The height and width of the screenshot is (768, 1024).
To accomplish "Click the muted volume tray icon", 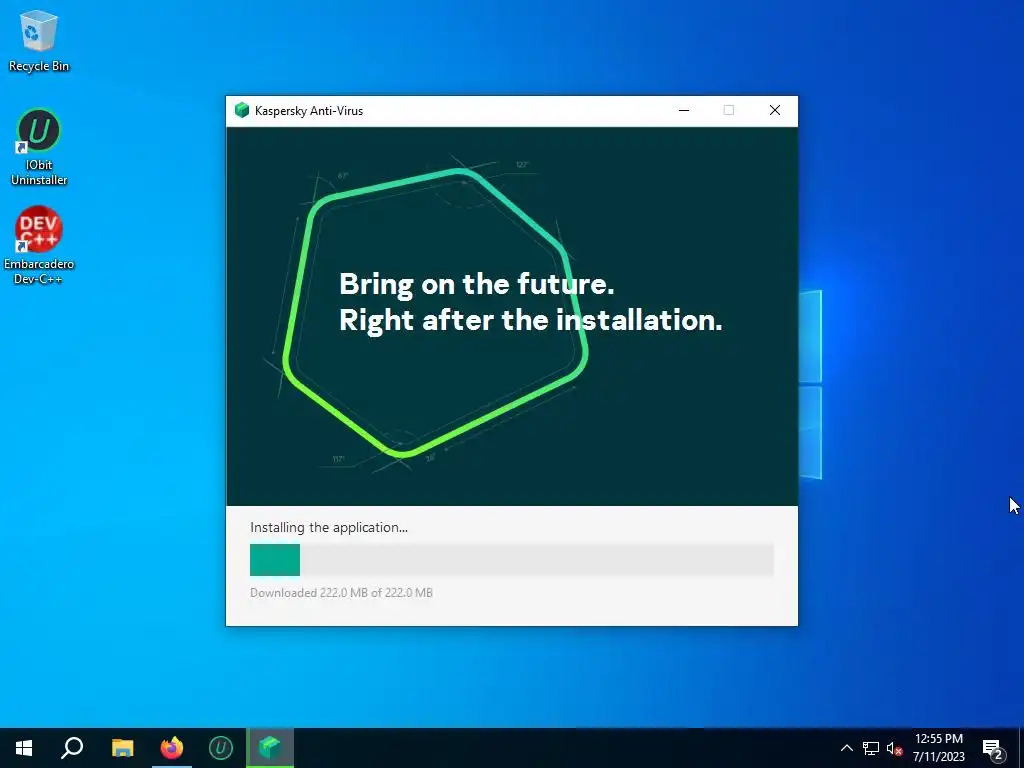I will [894, 748].
